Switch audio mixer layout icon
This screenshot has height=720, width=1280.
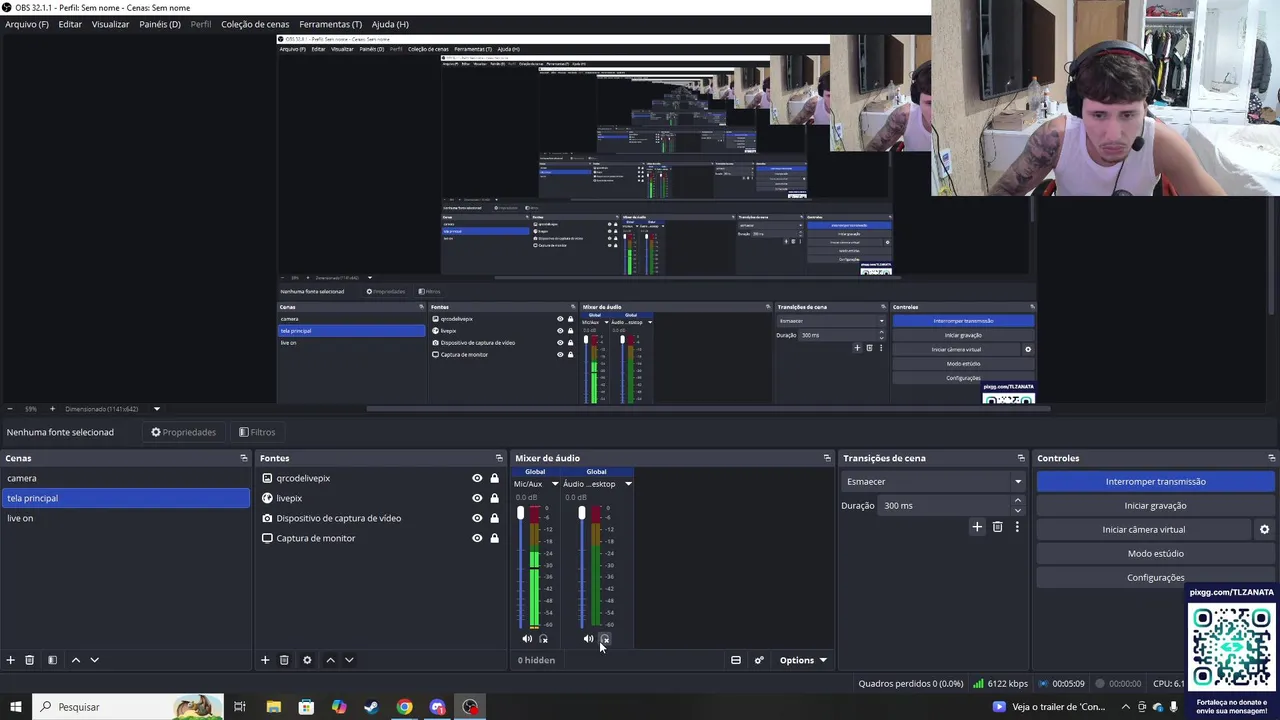point(736,660)
